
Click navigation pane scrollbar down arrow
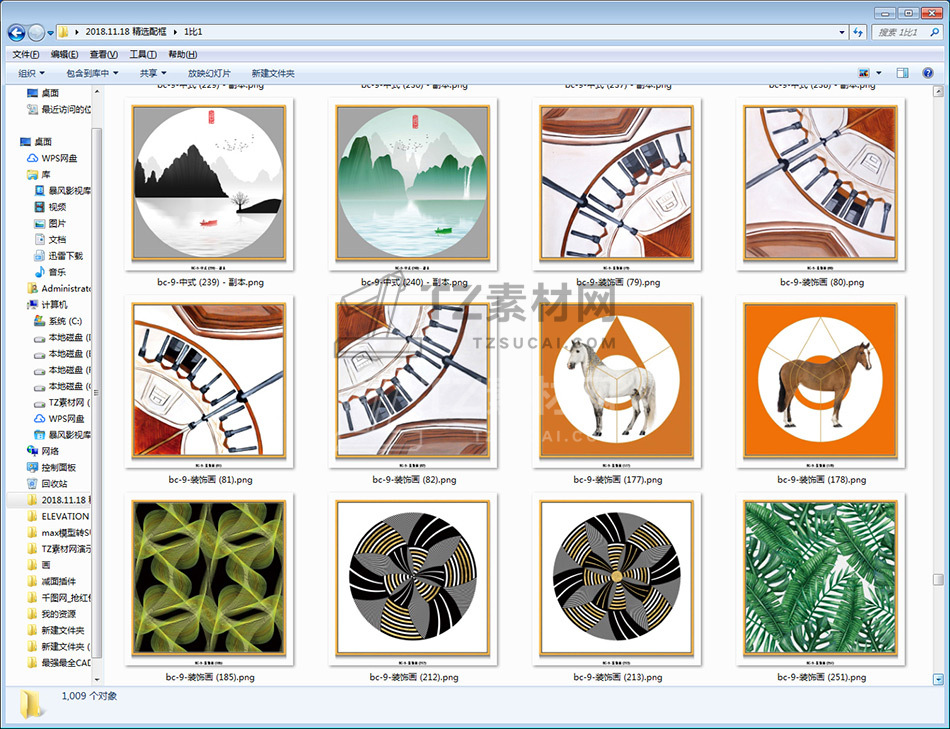(96, 680)
